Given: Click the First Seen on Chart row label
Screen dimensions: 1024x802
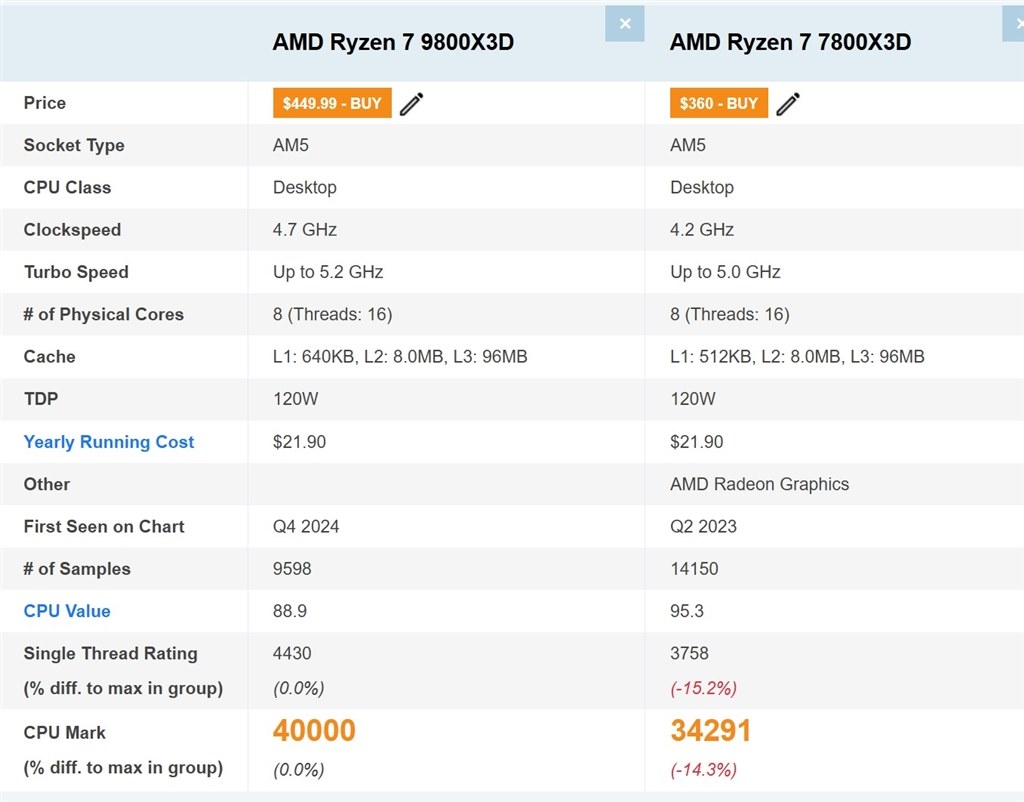Looking at the screenshot, I should click(103, 527).
